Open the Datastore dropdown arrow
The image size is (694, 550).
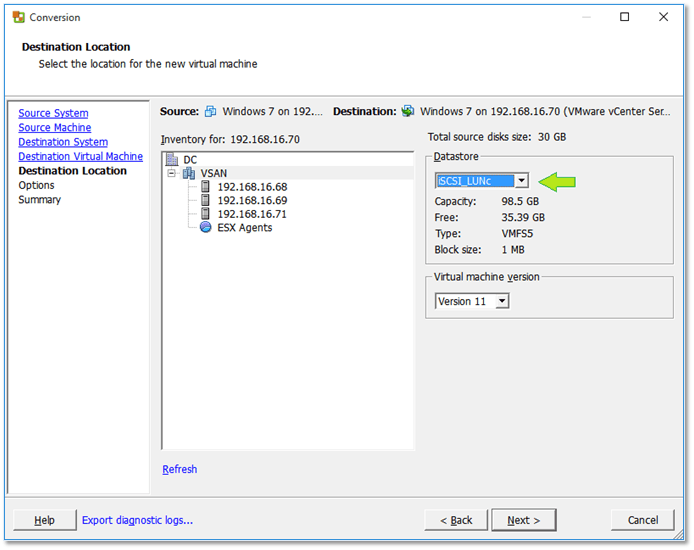(522, 181)
